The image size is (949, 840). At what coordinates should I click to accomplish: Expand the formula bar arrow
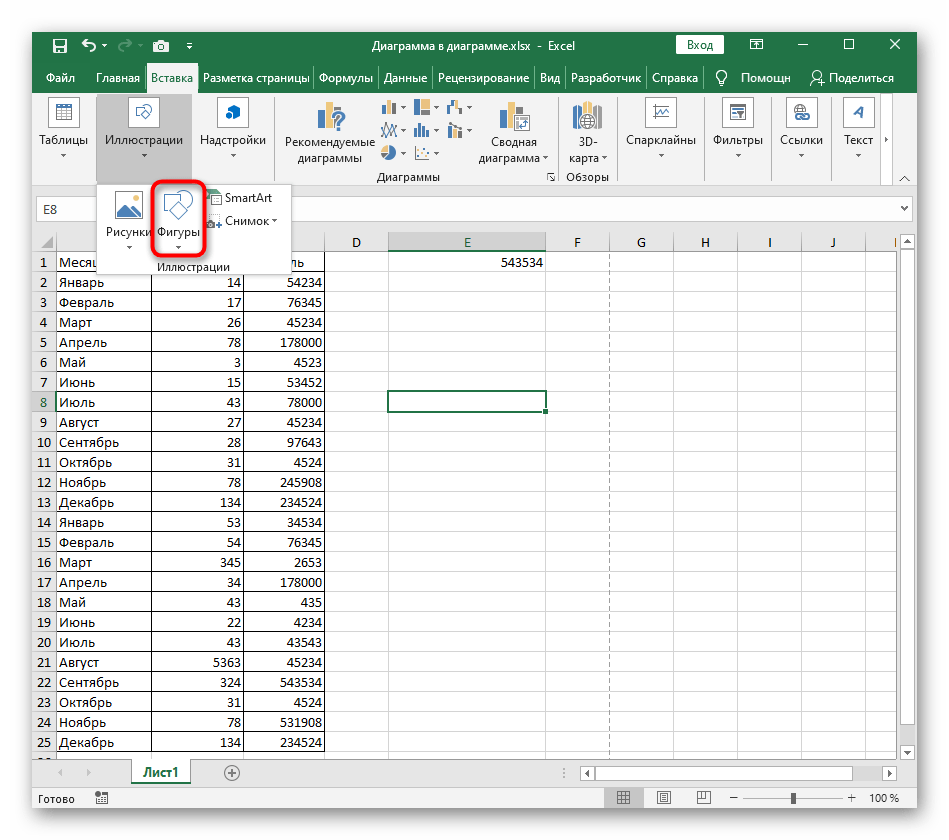(904, 208)
